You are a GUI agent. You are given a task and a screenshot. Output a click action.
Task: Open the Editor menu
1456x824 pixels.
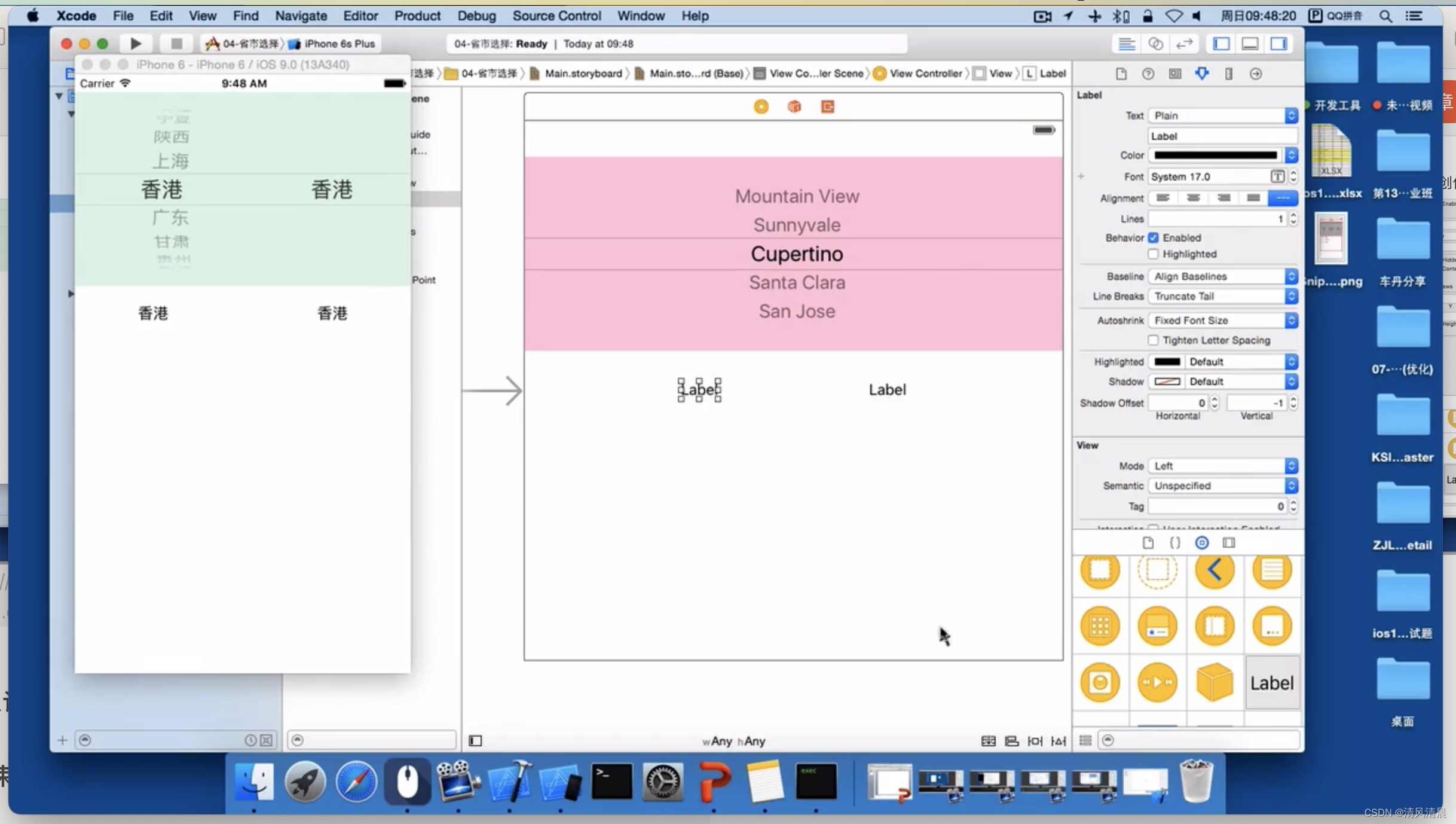360,16
